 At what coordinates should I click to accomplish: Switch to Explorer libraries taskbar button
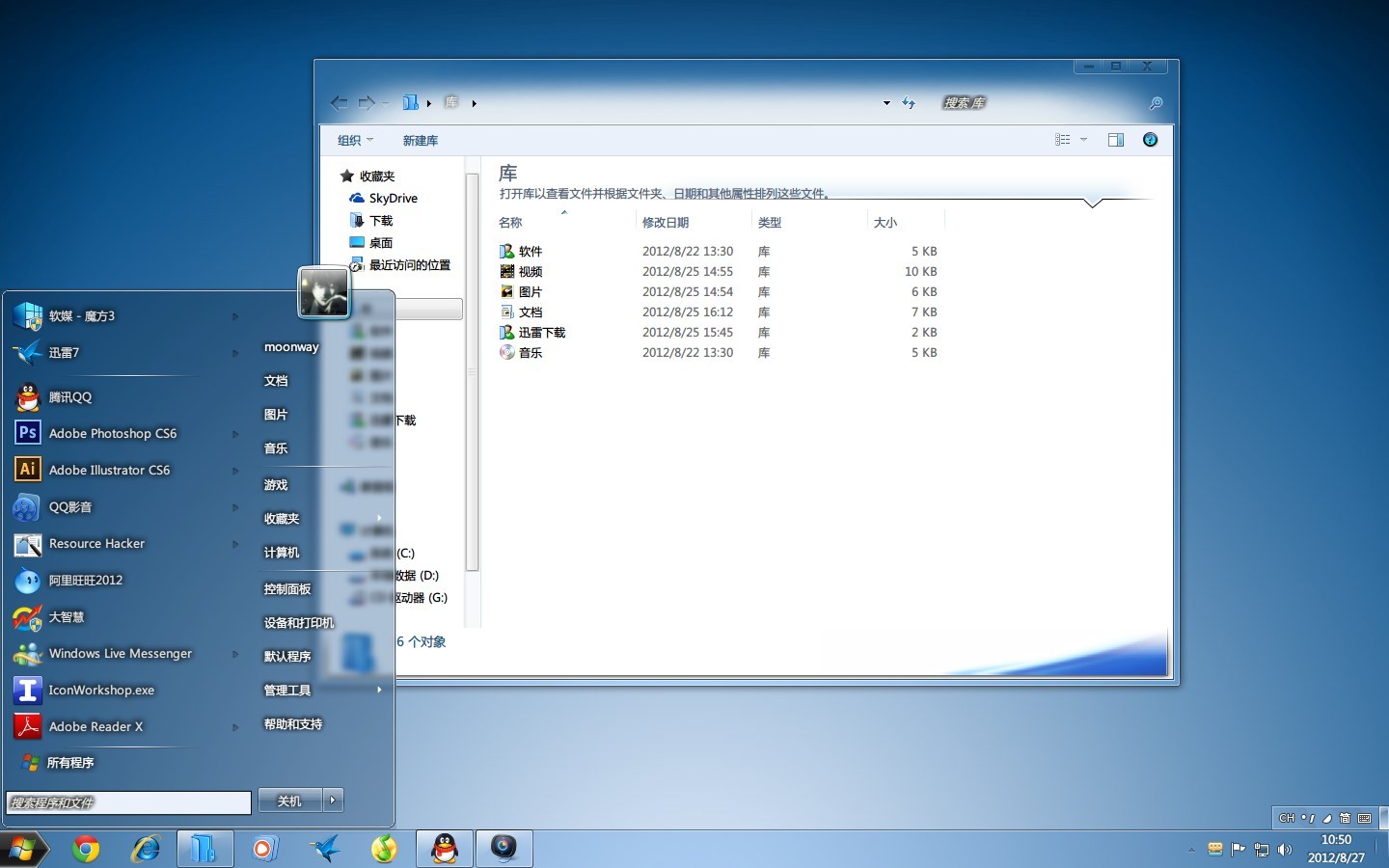(204, 849)
